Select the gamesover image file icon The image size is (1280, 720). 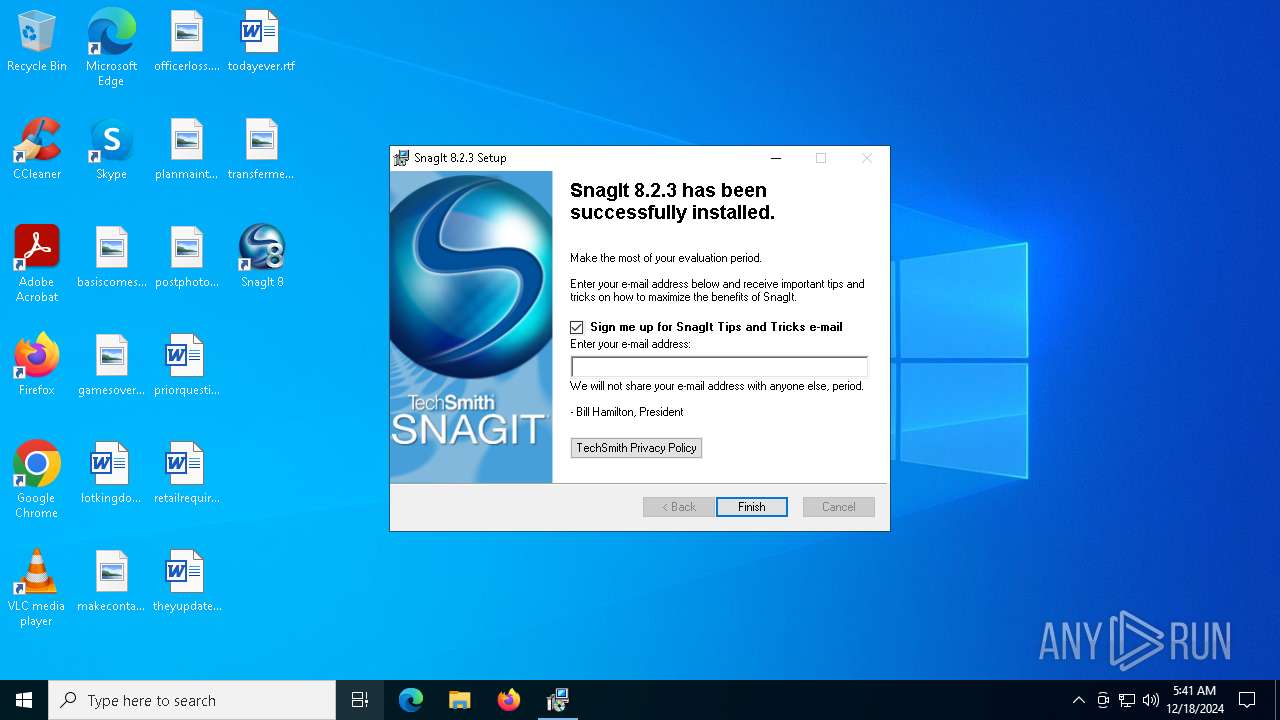[111, 366]
